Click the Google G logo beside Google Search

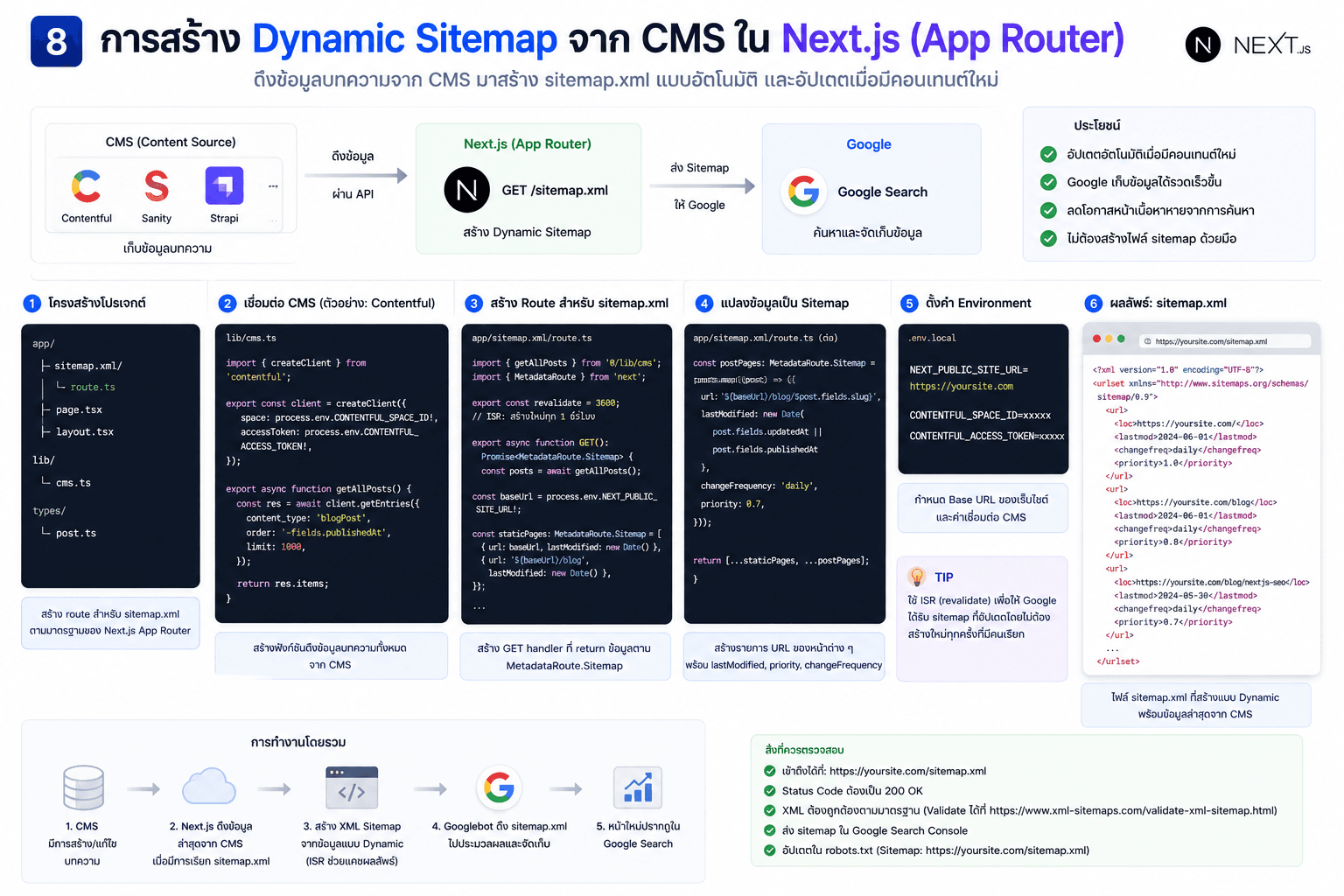click(x=803, y=191)
